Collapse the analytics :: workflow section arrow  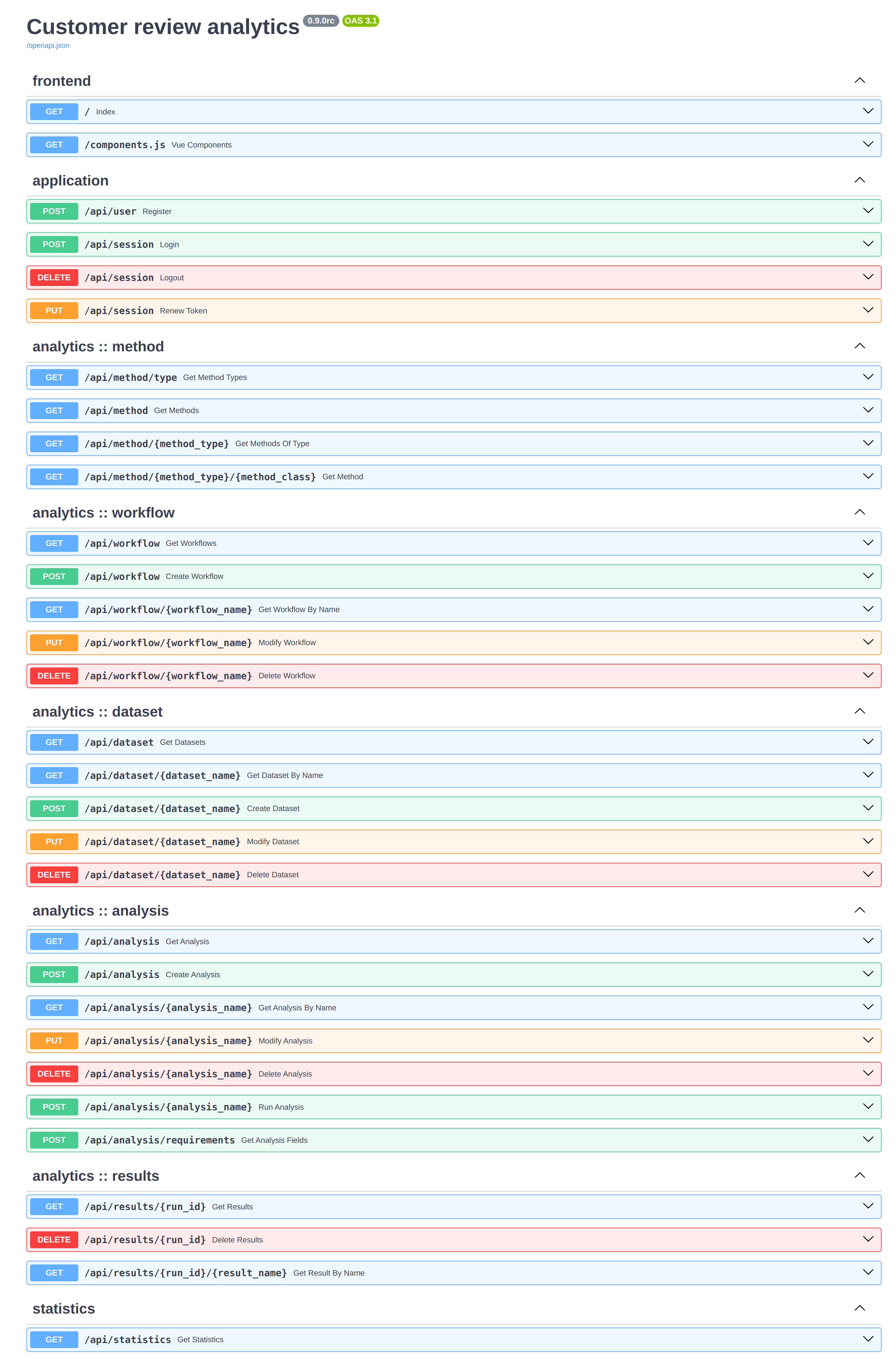pyautogui.click(x=859, y=512)
